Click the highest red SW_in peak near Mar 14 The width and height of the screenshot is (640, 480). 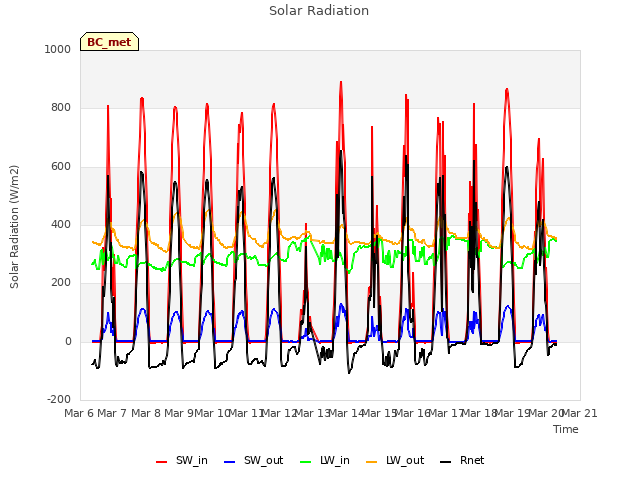[341, 82]
